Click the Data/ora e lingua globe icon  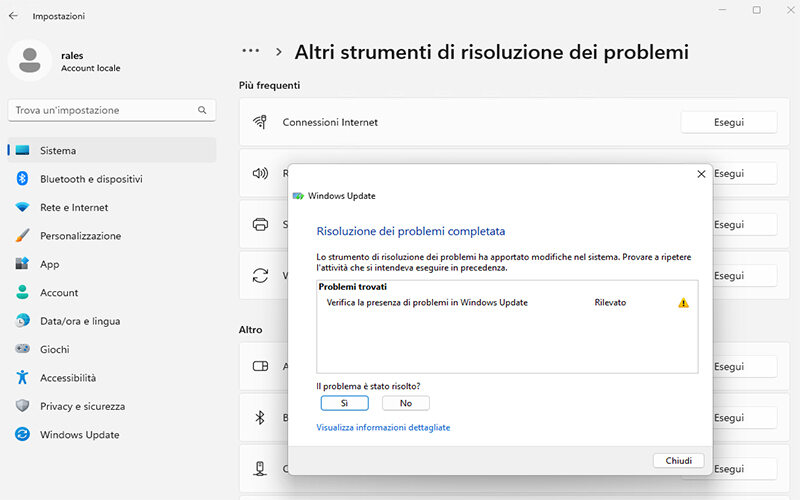click(x=22, y=320)
